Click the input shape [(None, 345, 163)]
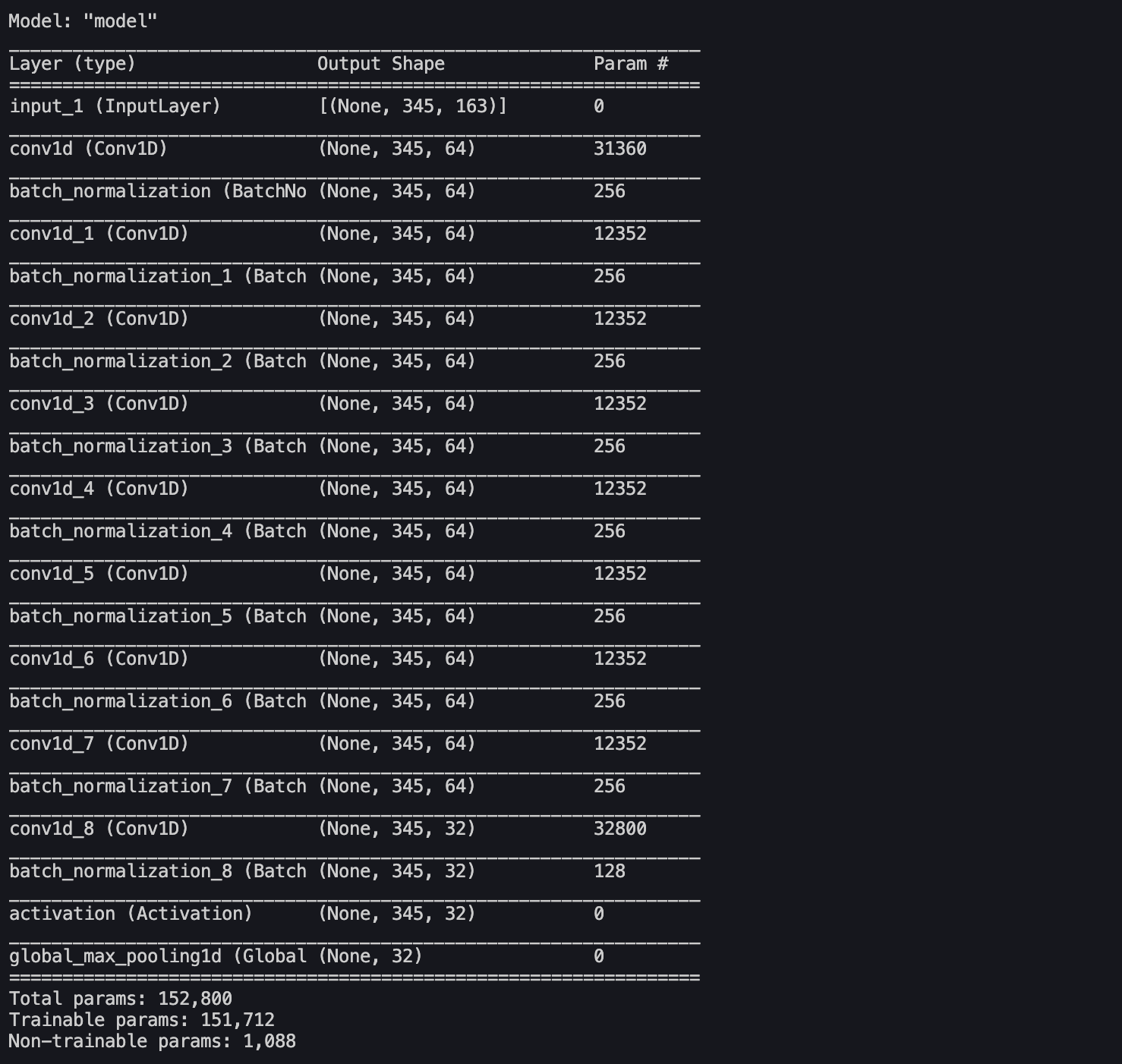The image size is (1122, 1064). tap(412, 106)
